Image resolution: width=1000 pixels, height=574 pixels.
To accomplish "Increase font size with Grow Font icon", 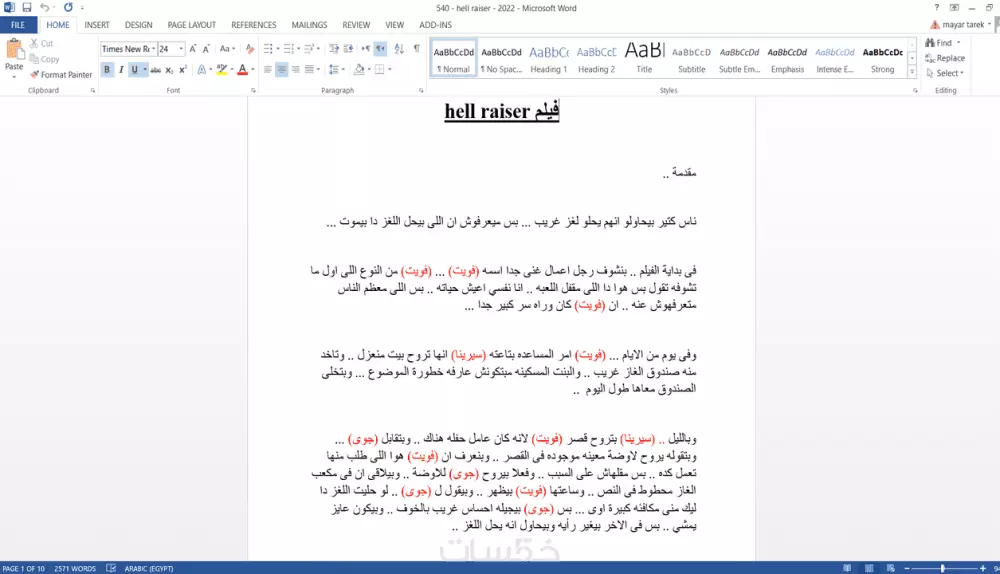I will click(193, 49).
